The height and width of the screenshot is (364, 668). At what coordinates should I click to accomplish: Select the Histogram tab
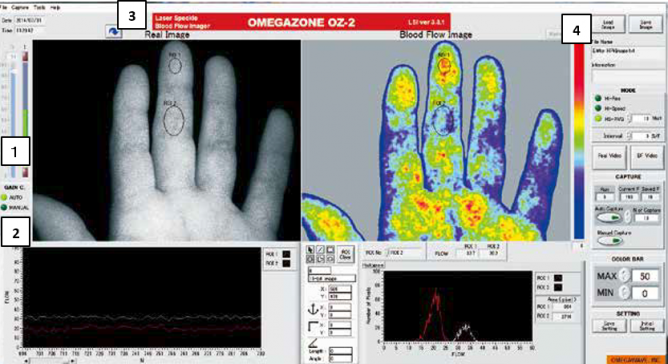pos(373,266)
